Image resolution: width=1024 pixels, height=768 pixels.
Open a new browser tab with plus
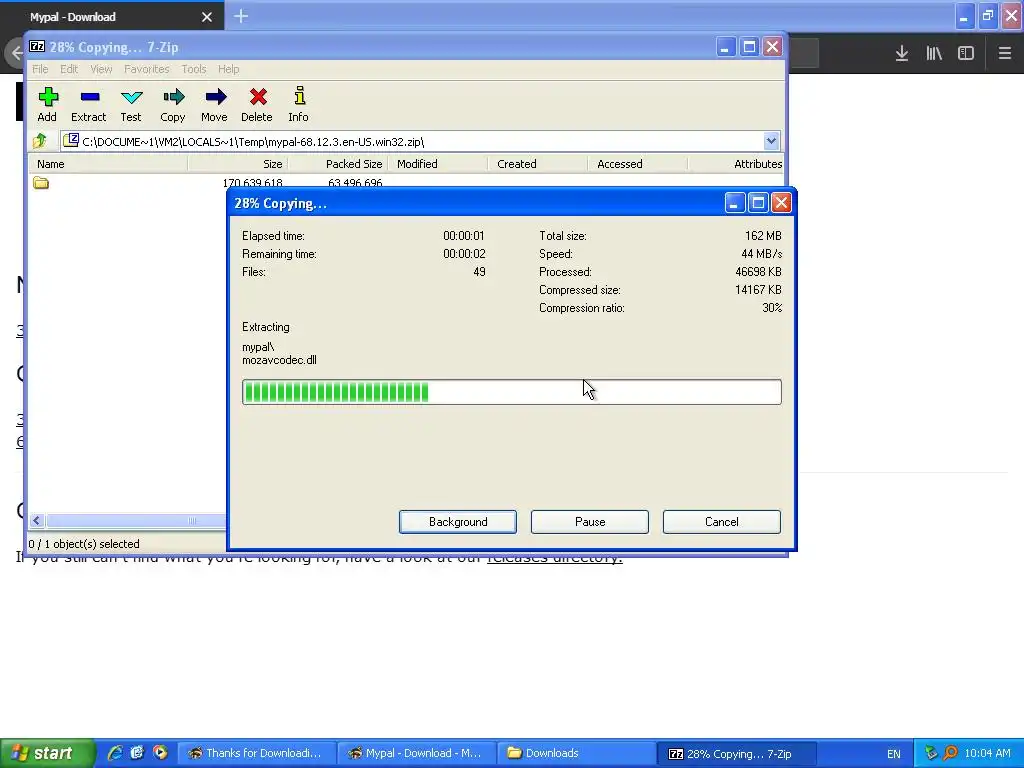pos(241,16)
